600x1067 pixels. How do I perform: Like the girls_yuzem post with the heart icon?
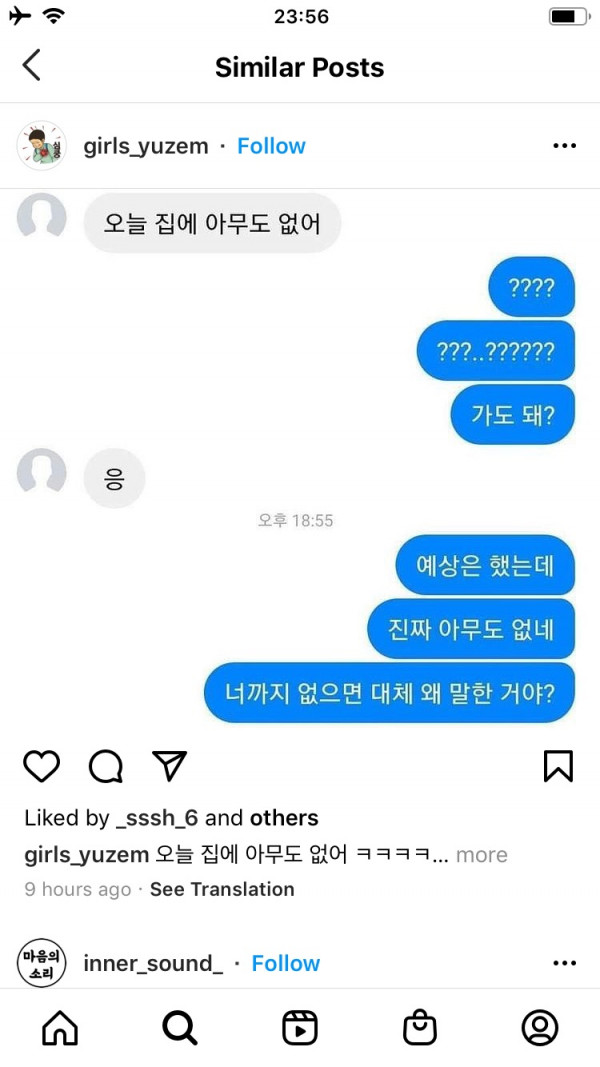(x=41, y=766)
